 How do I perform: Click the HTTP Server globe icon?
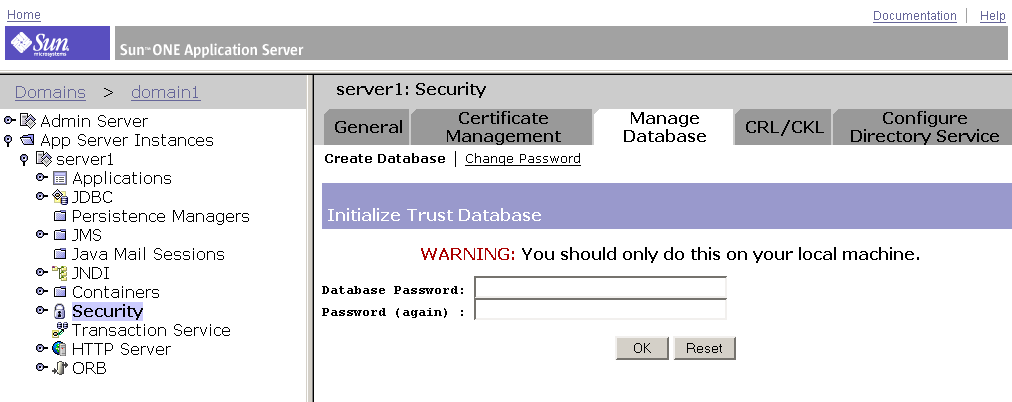click(x=59, y=349)
